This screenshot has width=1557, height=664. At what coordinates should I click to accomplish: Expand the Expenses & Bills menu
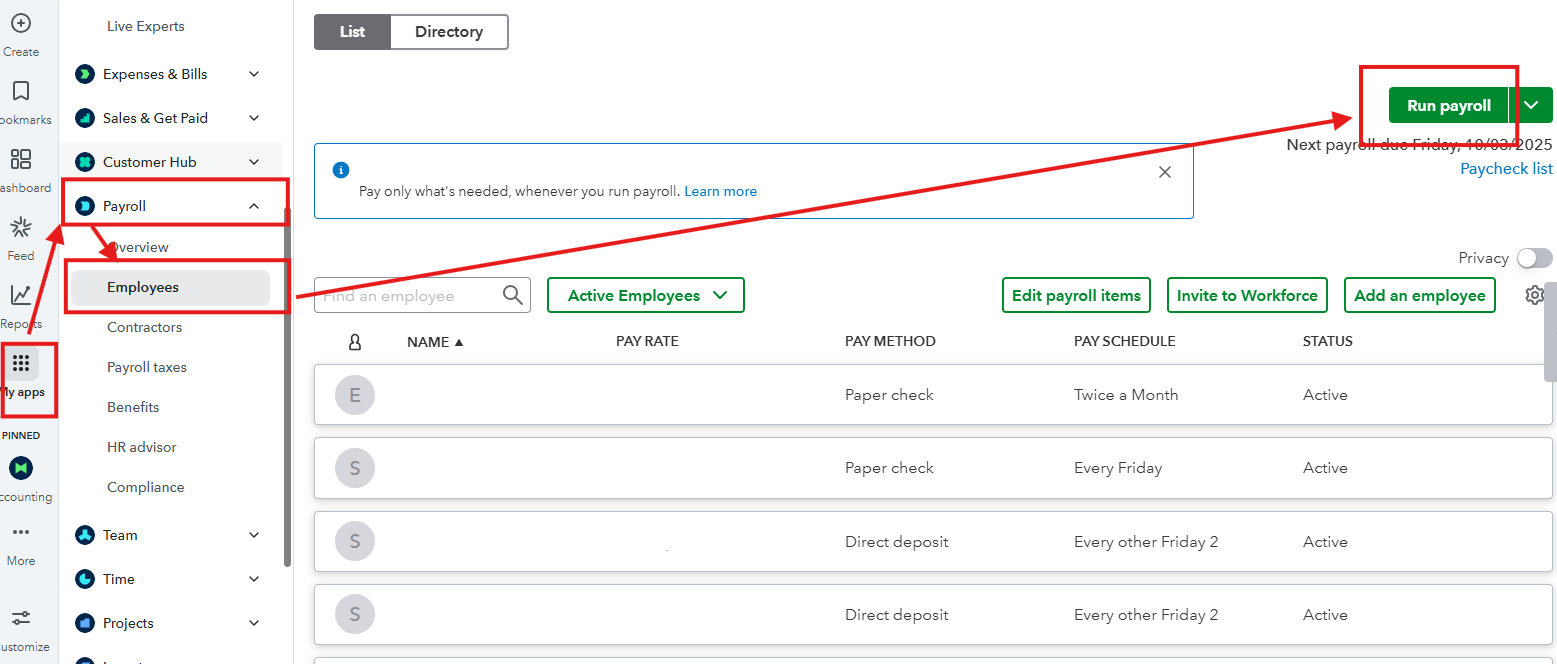254,74
